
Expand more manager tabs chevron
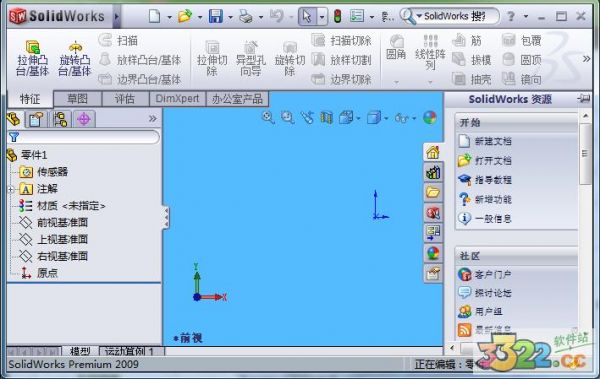click(153, 119)
